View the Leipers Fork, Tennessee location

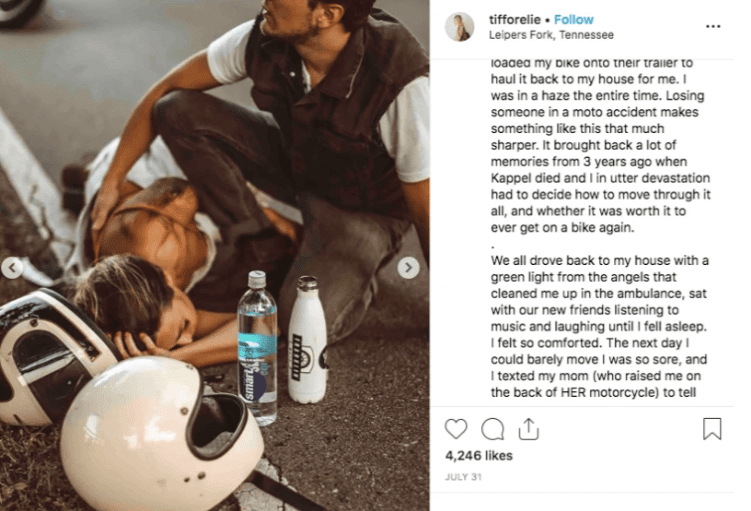551,35
